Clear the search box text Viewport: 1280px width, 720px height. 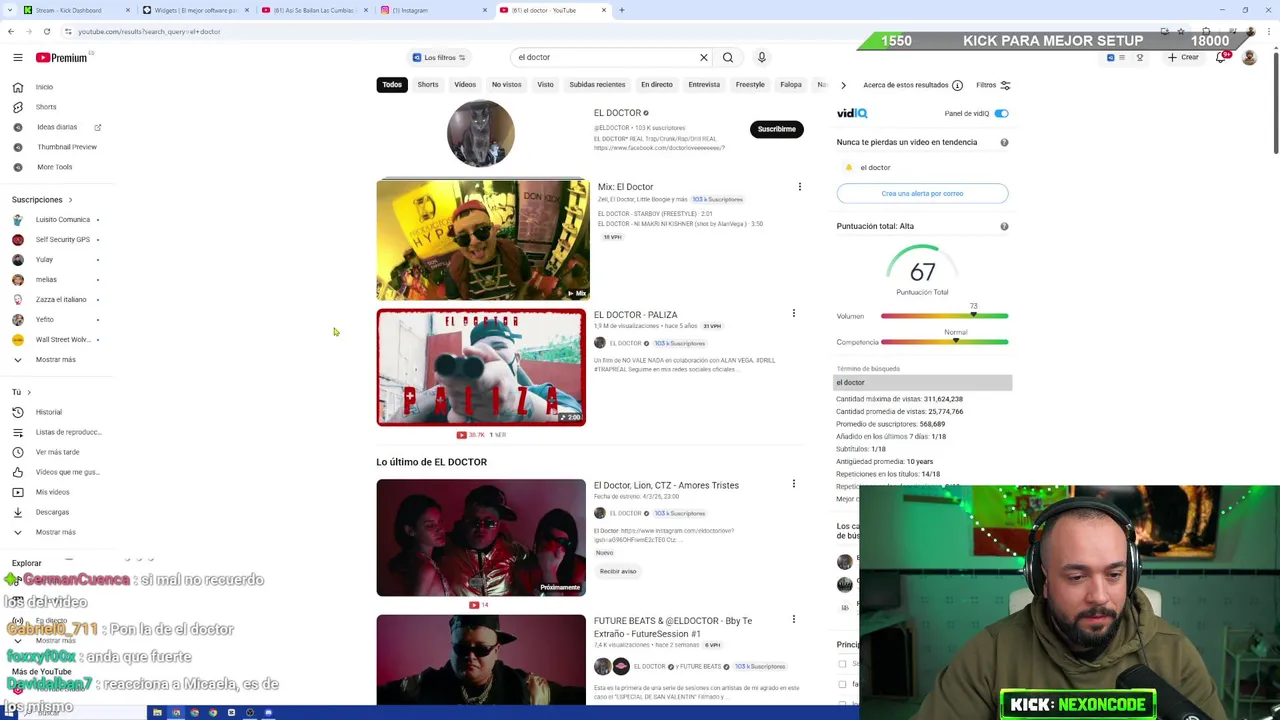pyautogui.click(x=703, y=57)
